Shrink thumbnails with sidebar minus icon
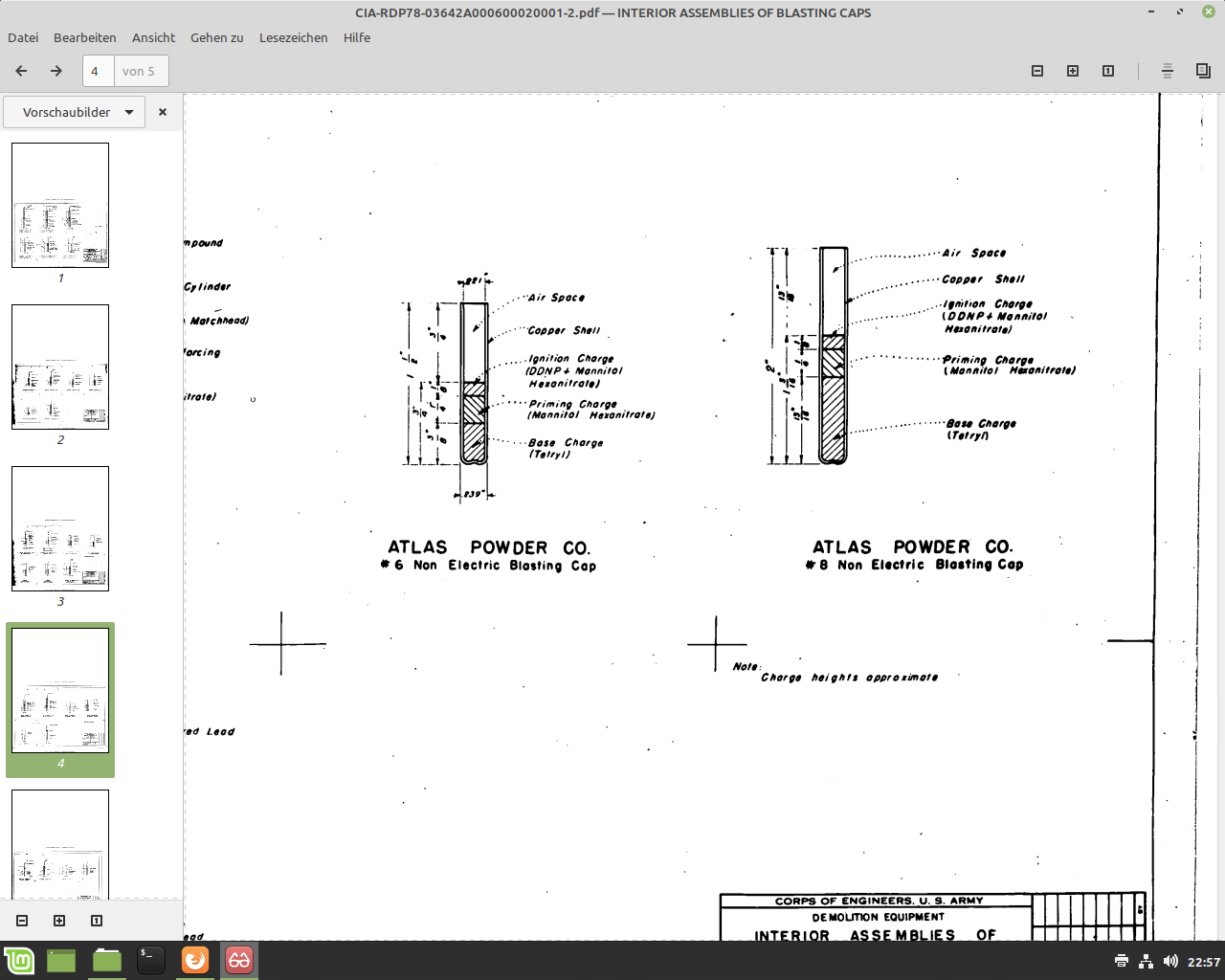The width and height of the screenshot is (1225, 980). tap(22, 921)
